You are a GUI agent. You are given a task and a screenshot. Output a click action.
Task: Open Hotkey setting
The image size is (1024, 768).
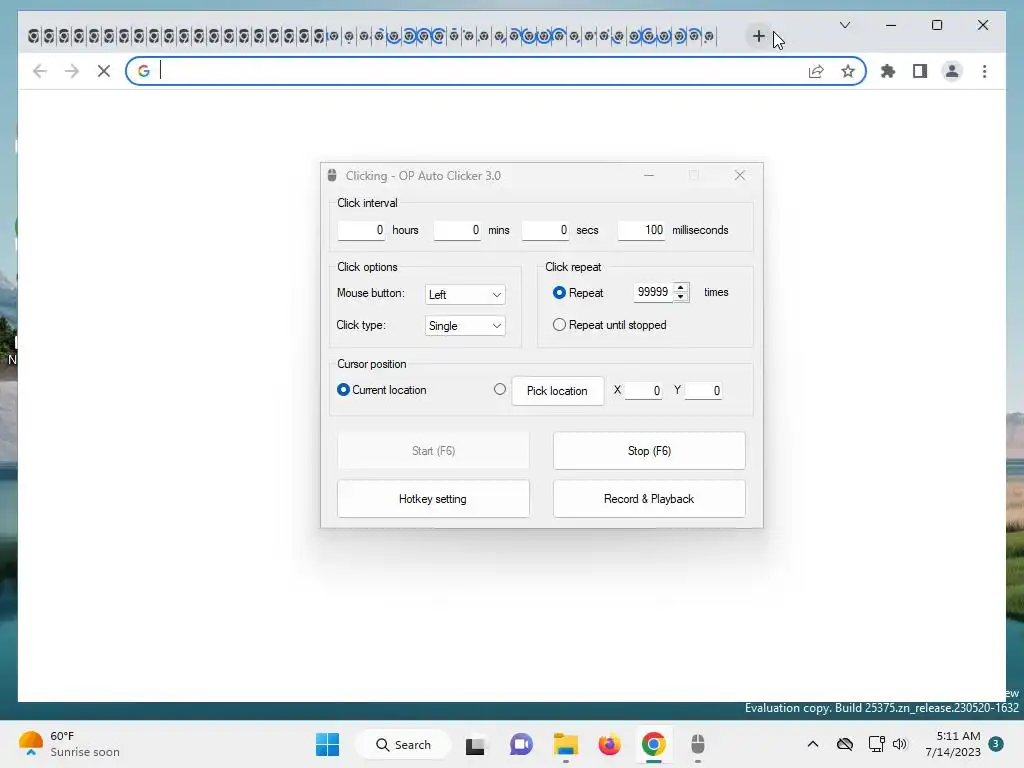tap(433, 499)
